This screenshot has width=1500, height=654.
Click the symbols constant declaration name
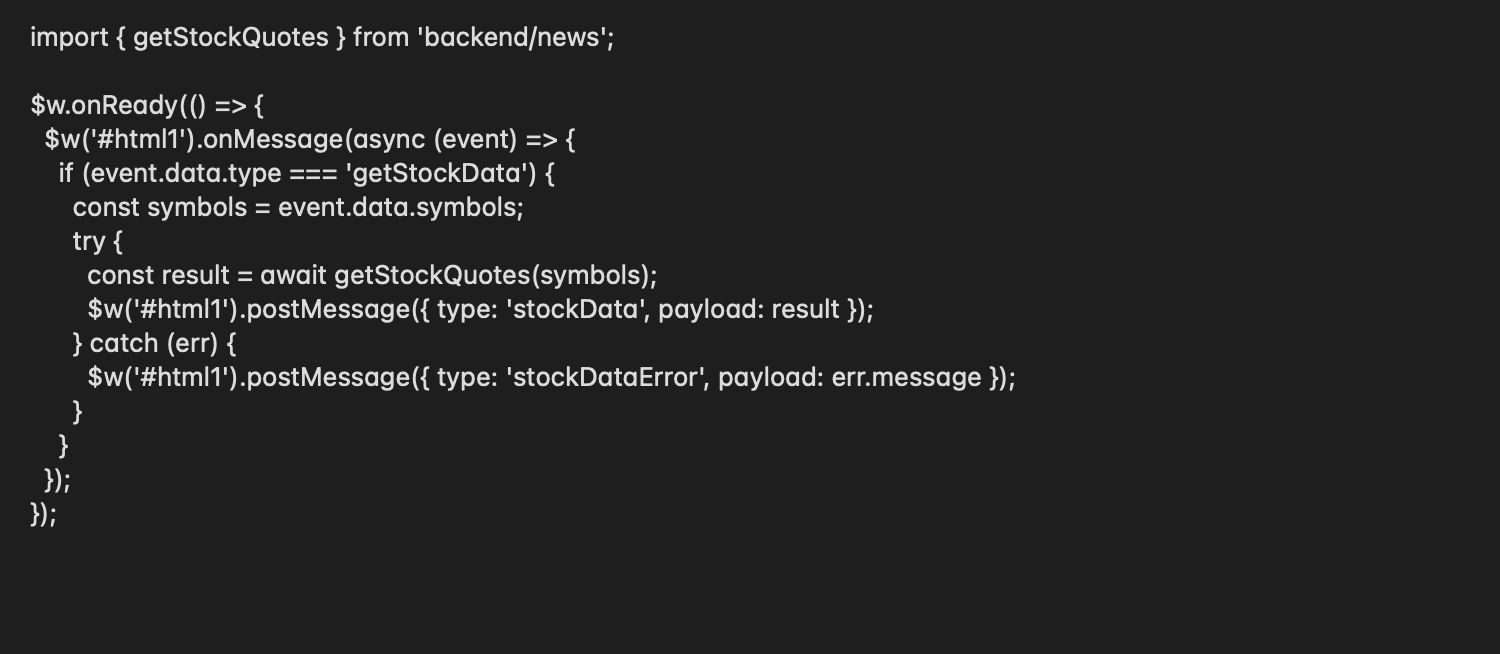(x=197, y=208)
